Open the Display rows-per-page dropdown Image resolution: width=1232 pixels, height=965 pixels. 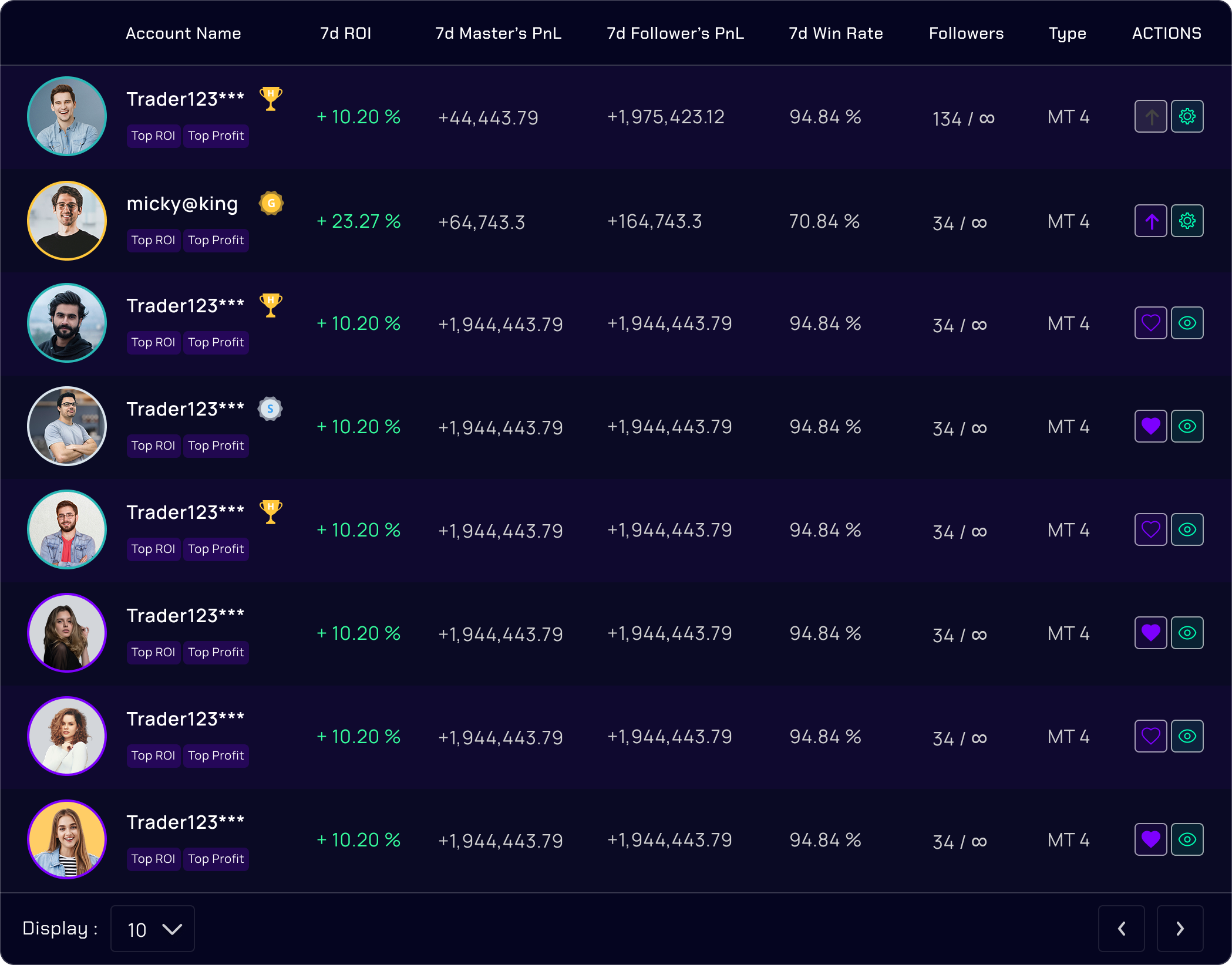click(153, 929)
